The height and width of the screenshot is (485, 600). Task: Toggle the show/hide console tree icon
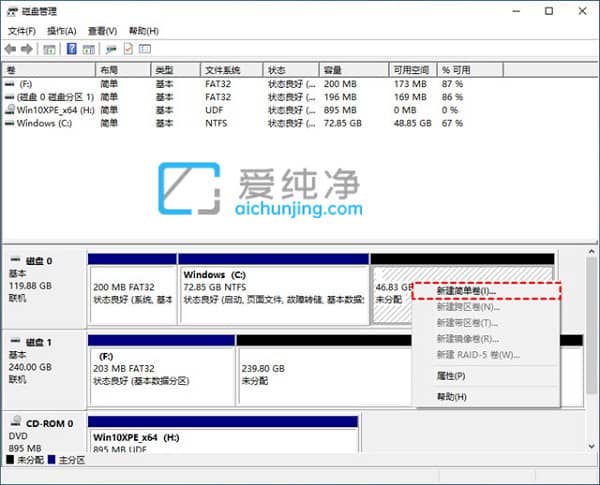(x=49, y=49)
